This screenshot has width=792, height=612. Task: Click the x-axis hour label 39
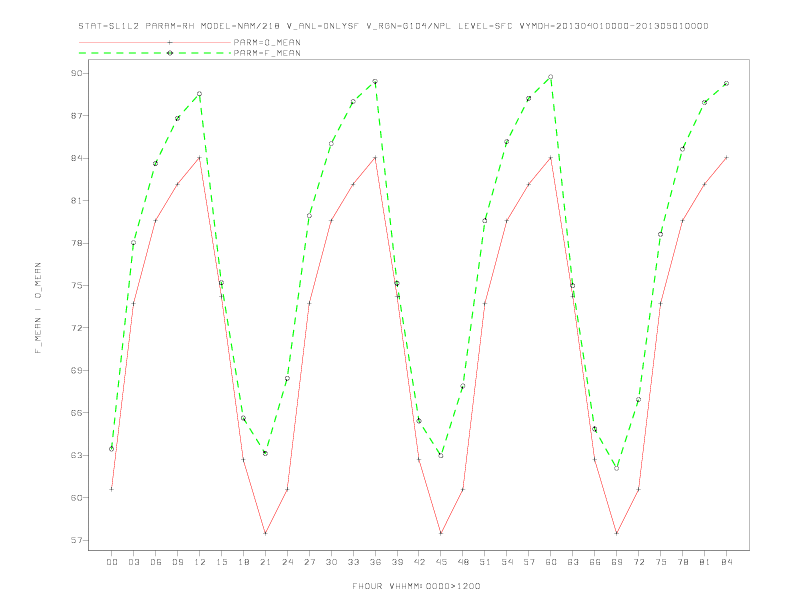coord(397,562)
